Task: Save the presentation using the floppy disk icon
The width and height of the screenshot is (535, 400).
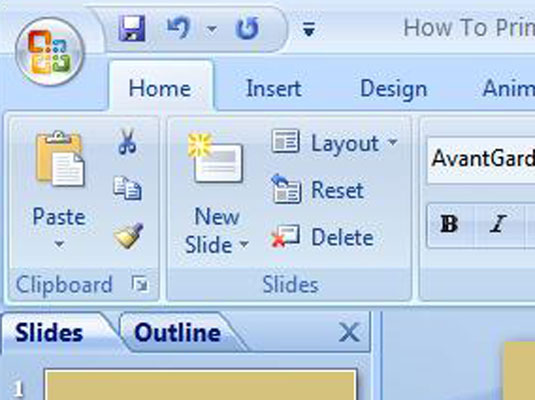Action: (132, 29)
